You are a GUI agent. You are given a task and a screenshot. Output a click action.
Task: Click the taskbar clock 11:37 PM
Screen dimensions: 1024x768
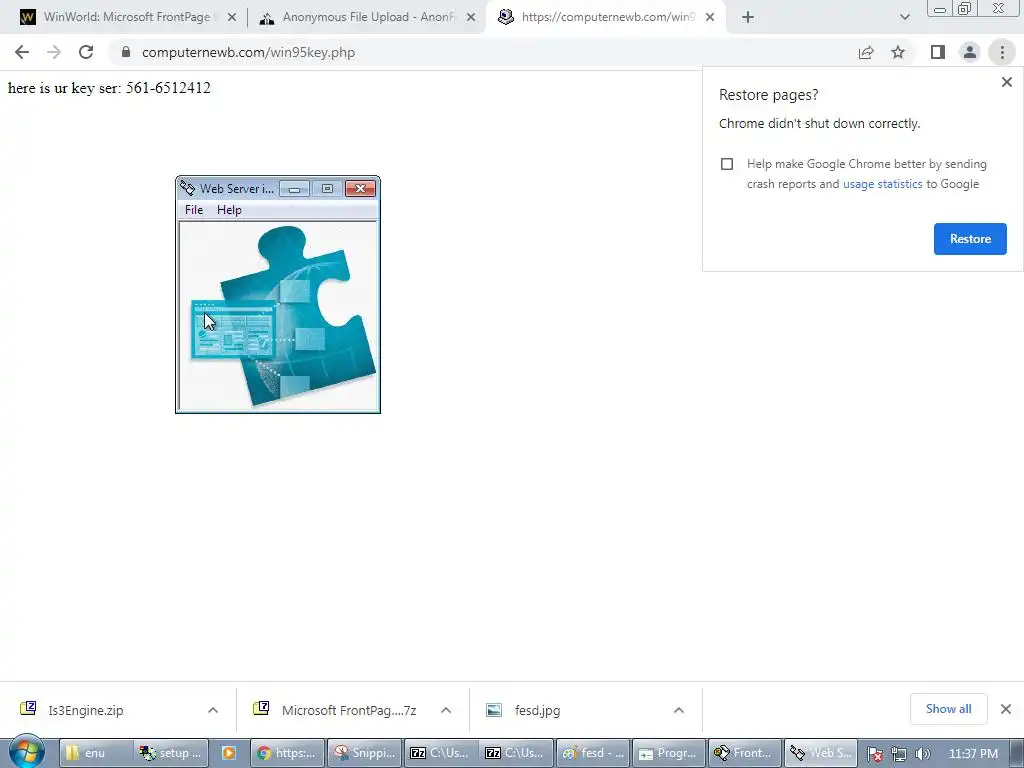pyautogui.click(x=973, y=754)
